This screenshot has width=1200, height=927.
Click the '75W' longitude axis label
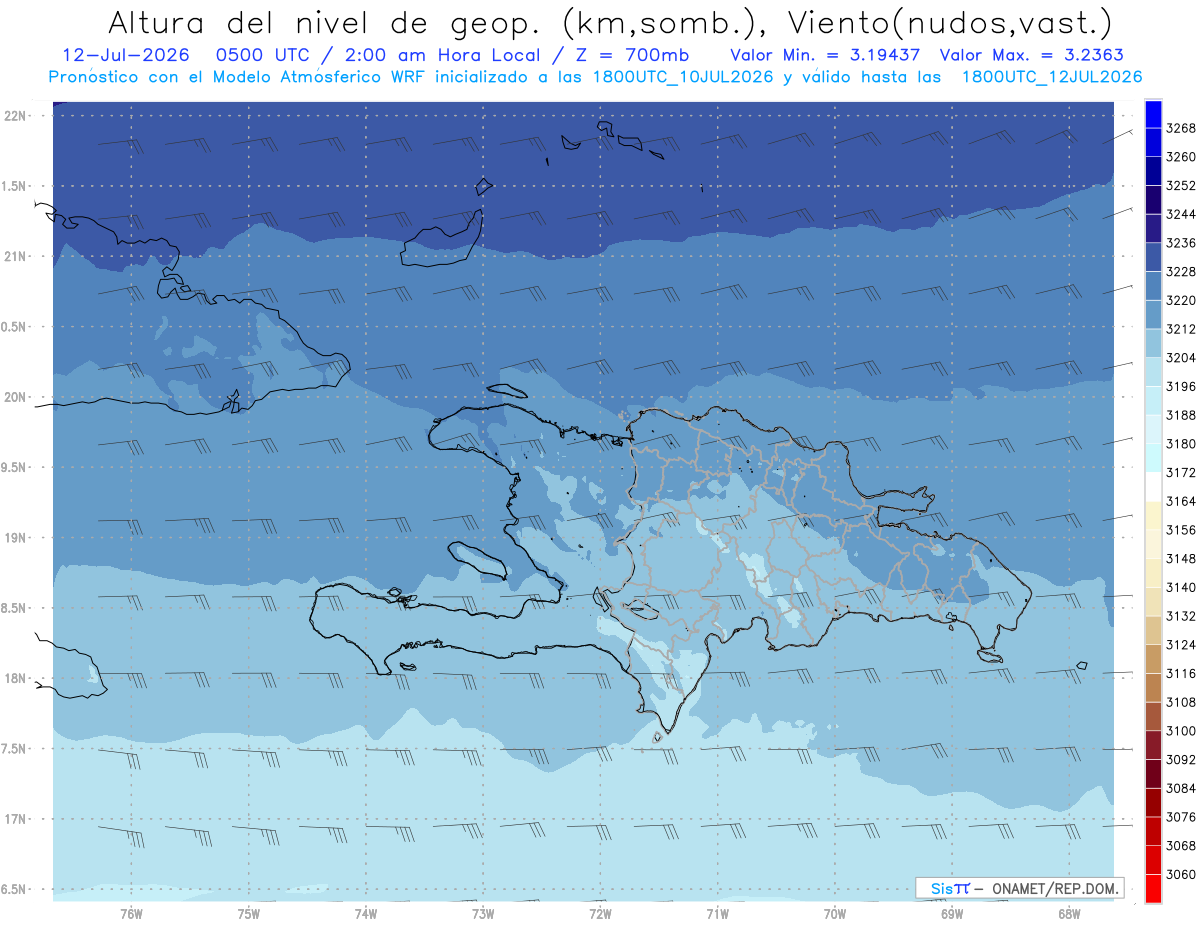pyautogui.click(x=248, y=914)
